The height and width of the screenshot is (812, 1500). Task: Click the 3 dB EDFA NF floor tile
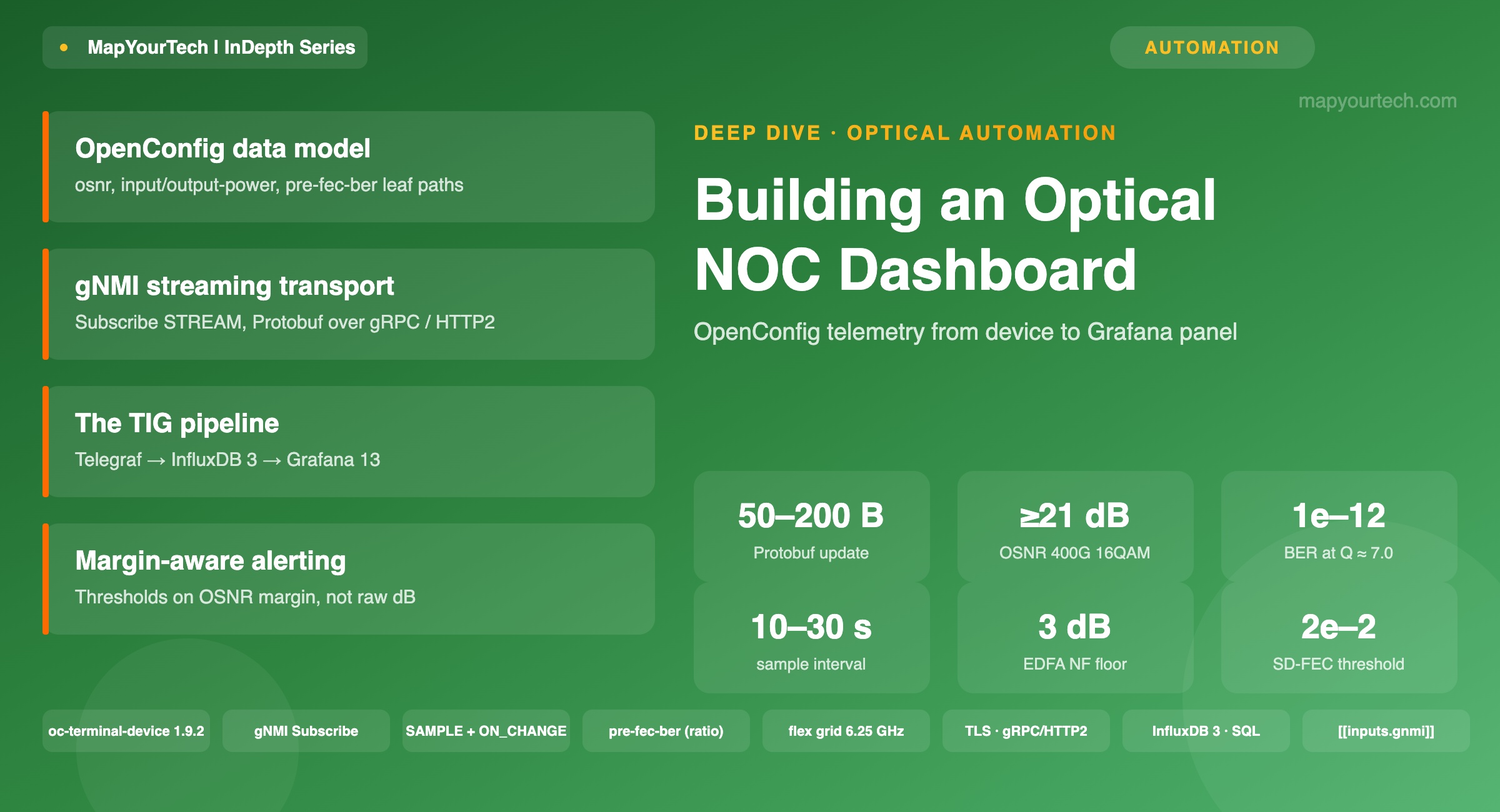pos(1075,638)
